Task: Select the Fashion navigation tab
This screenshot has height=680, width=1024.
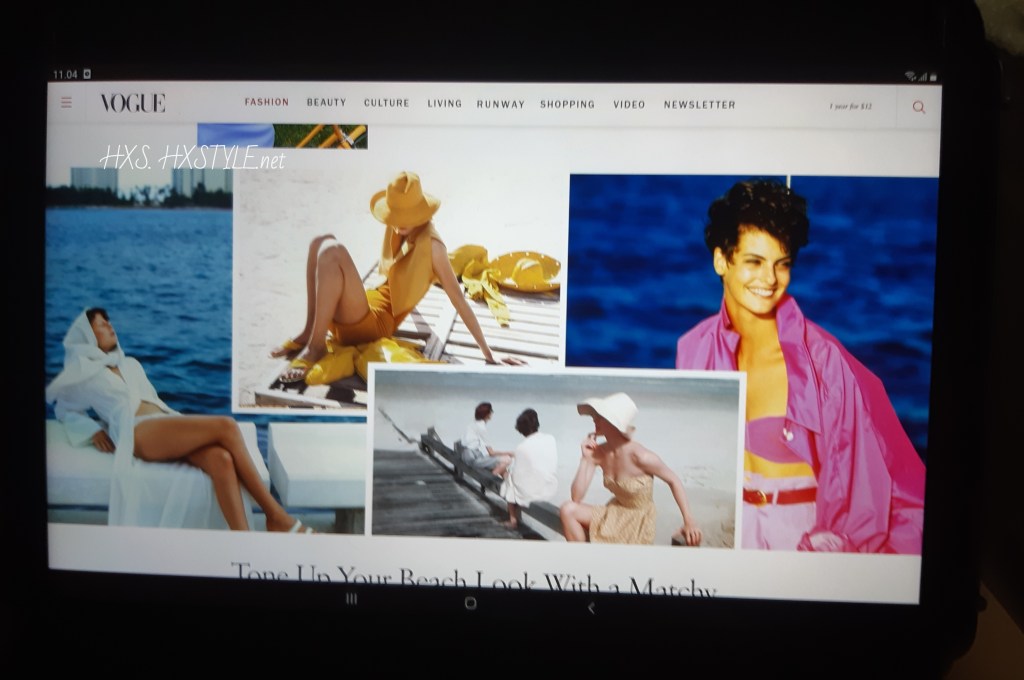Action: [267, 102]
